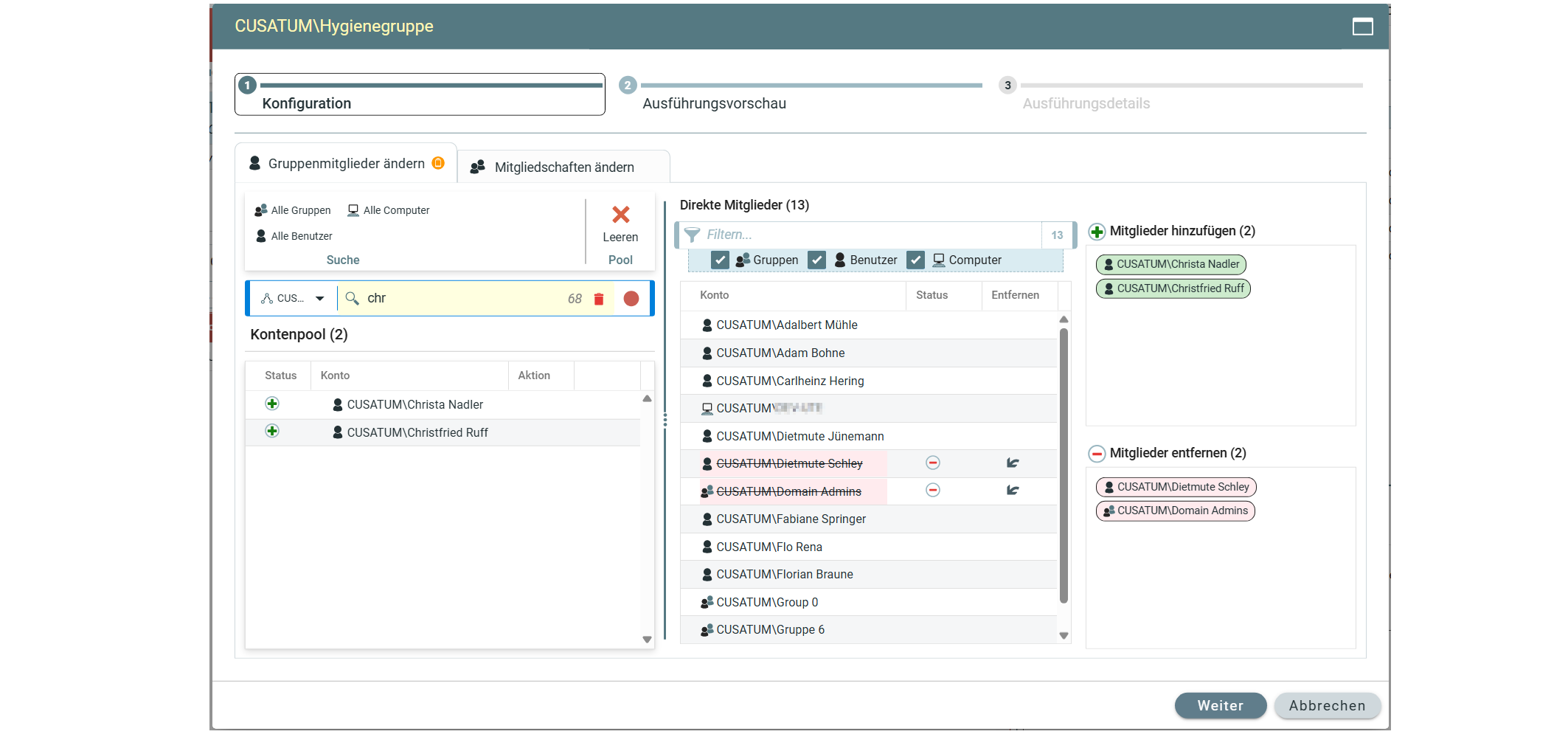
Task: Select CUSATUM\Christa Nadler chip in add list
Action: point(1170,264)
